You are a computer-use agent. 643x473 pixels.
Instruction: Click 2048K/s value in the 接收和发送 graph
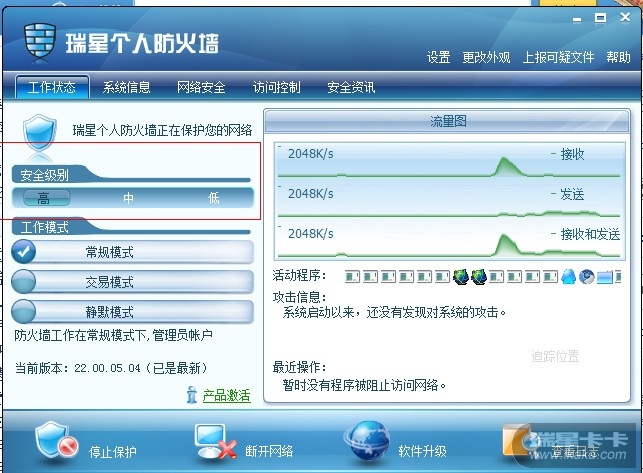pyautogui.click(x=311, y=233)
